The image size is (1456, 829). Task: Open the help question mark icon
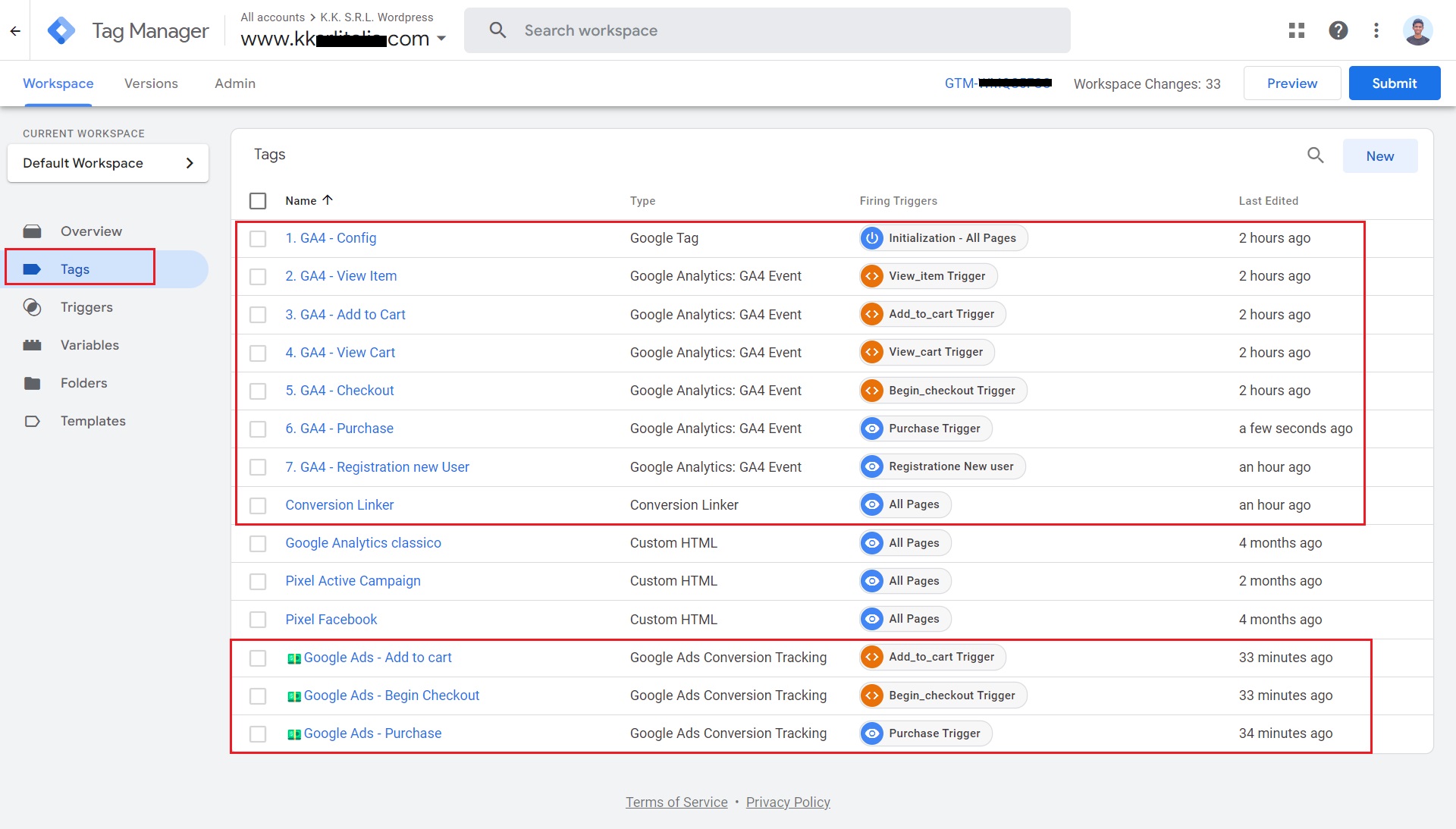[1338, 30]
